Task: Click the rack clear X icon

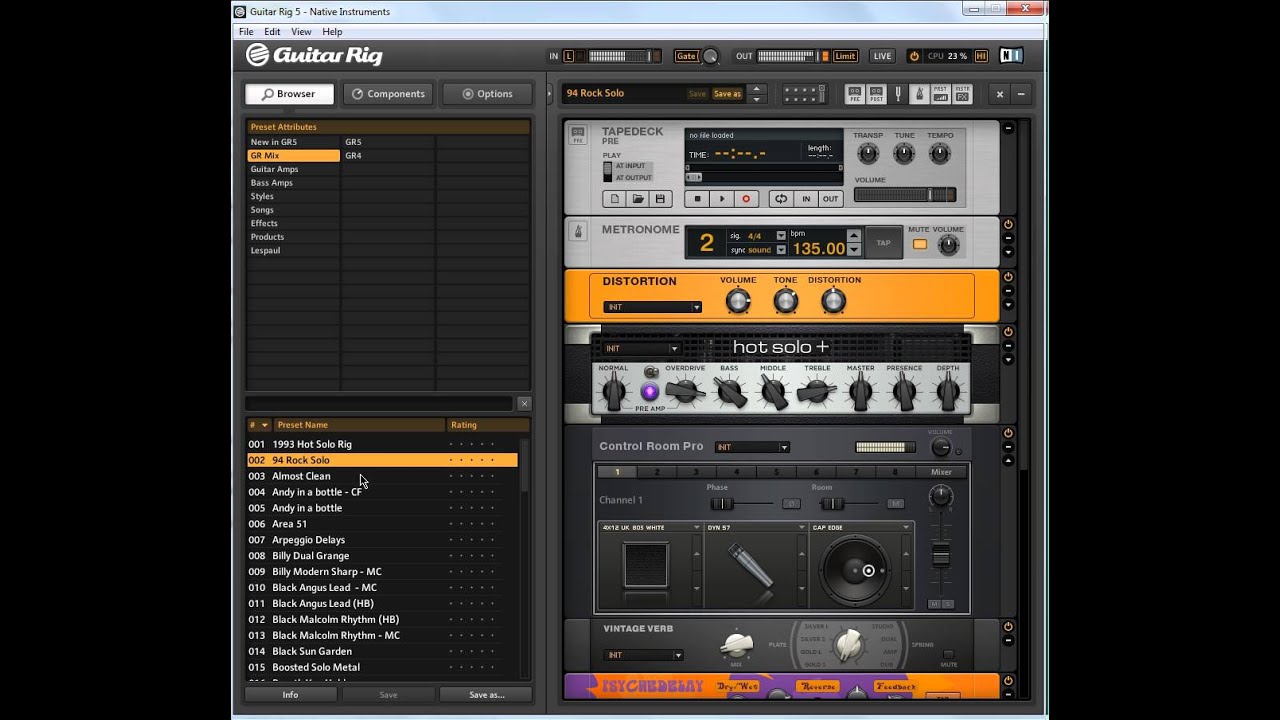Action: 999,94
